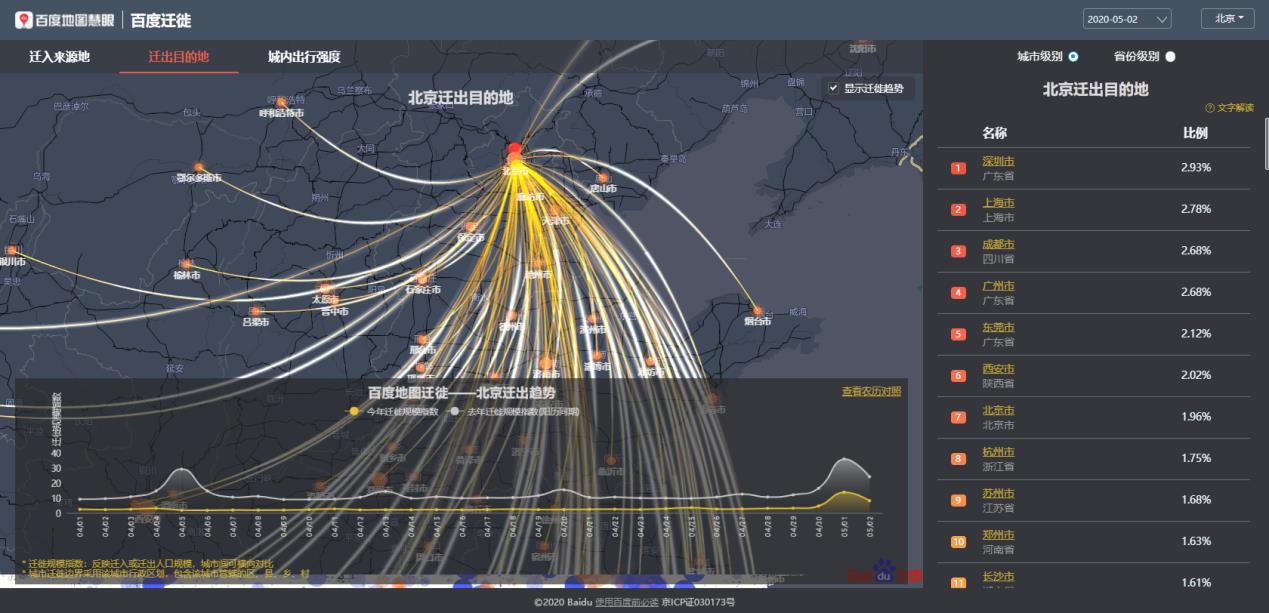This screenshot has width=1269, height=613.
Task: Open the 北京市 city link in list
Action: pyautogui.click(x=998, y=410)
